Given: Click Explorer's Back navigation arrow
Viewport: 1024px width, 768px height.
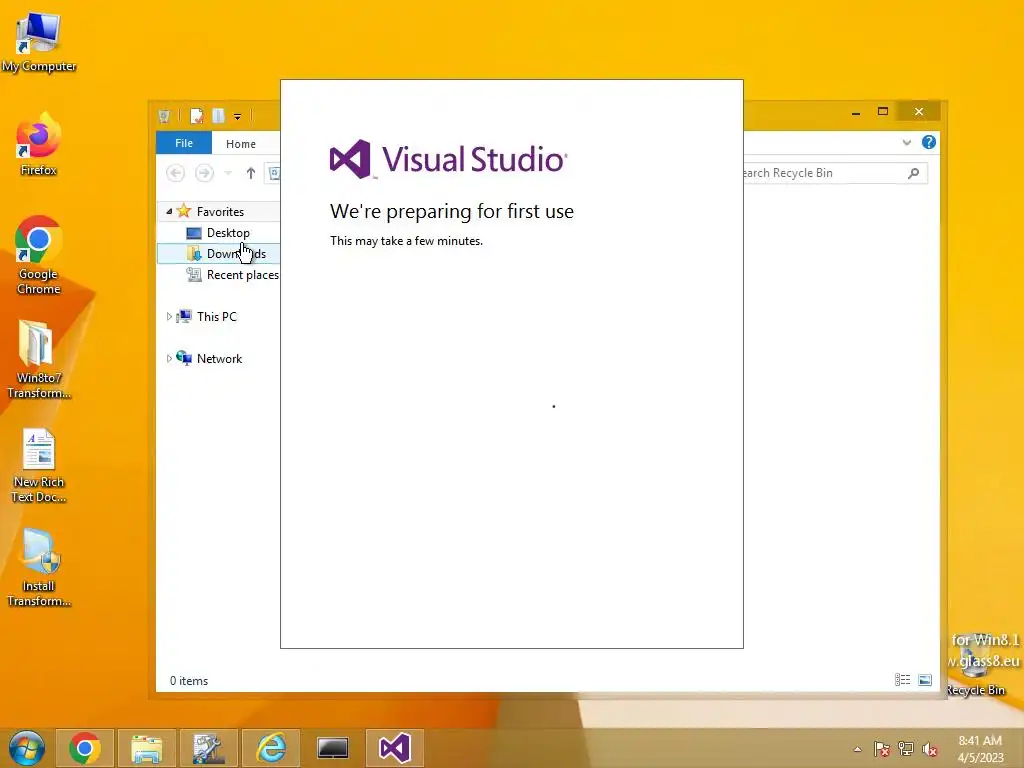Looking at the screenshot, I should pos(175,173).
